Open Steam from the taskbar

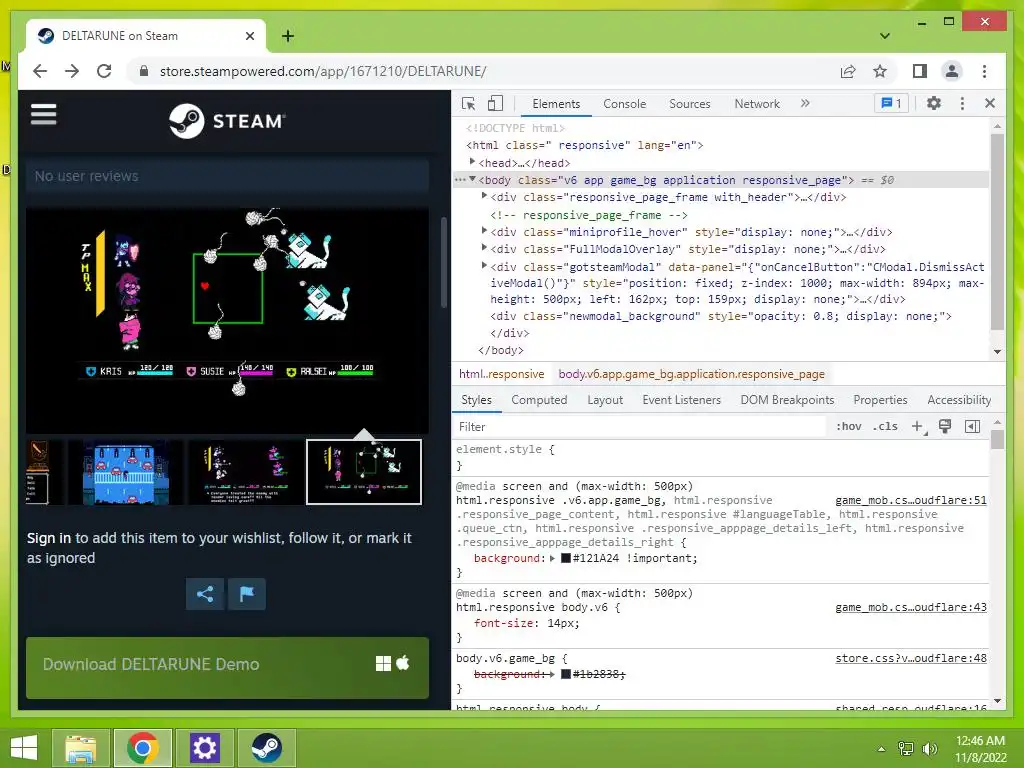click(x=266, y=748)
